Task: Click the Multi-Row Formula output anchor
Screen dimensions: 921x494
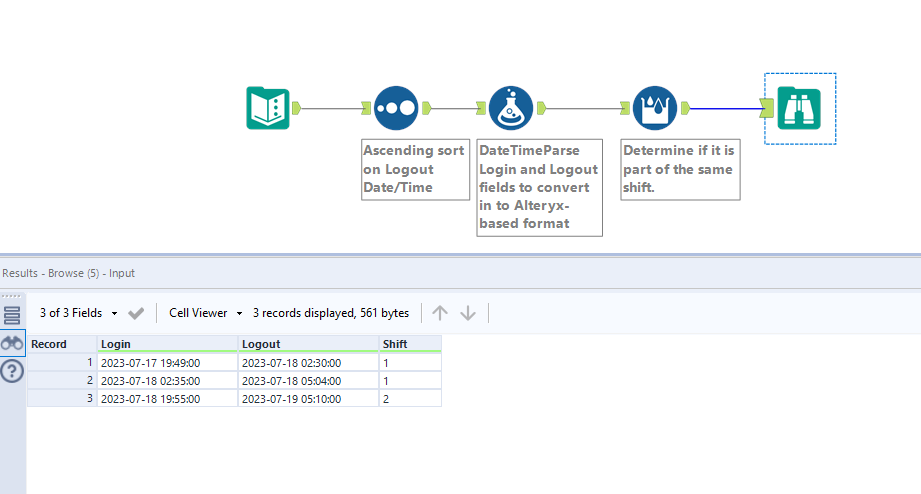Action: 685,108
